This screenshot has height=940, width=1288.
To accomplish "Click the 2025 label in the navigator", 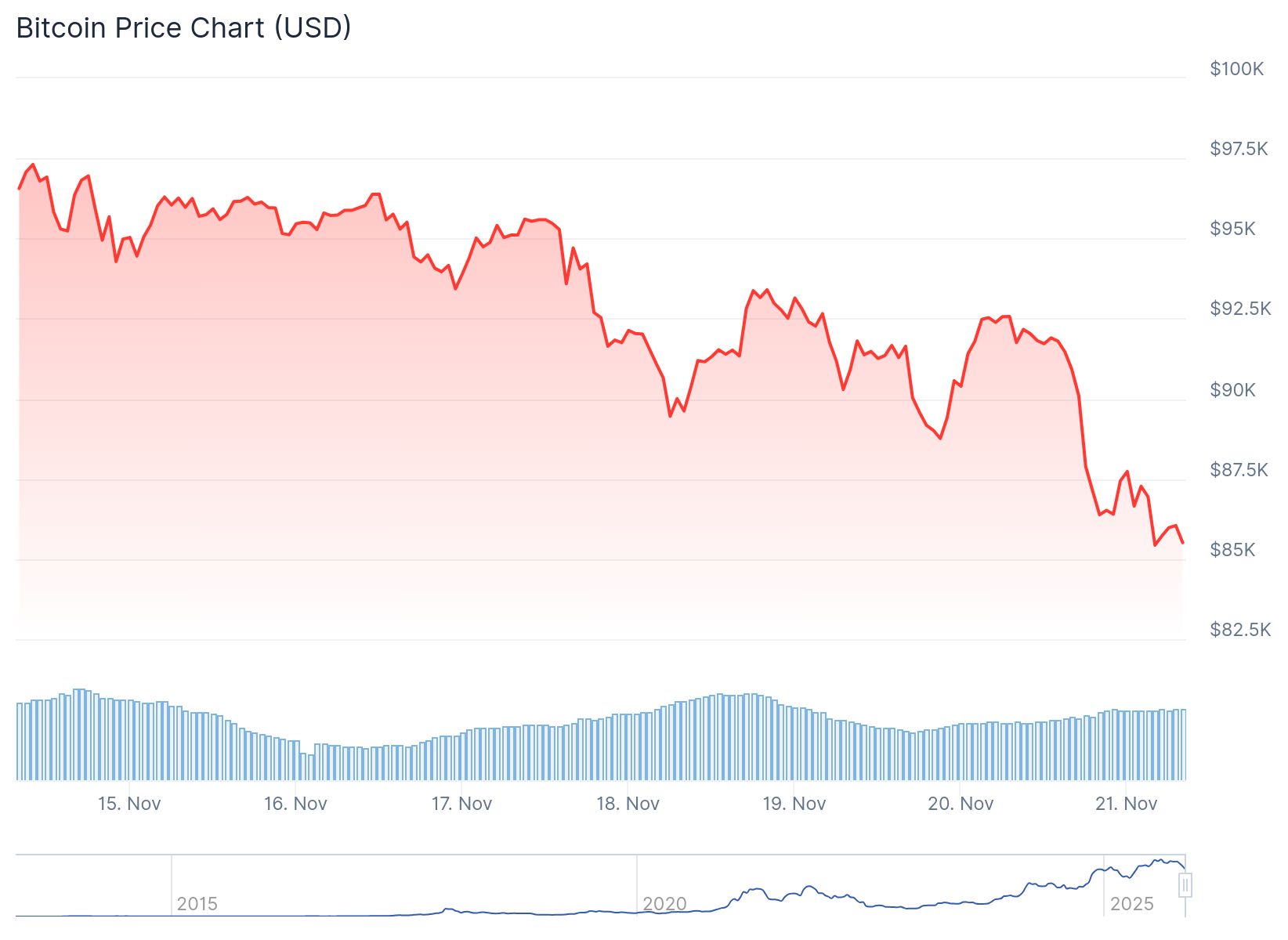I will (x=1131, y=904).
